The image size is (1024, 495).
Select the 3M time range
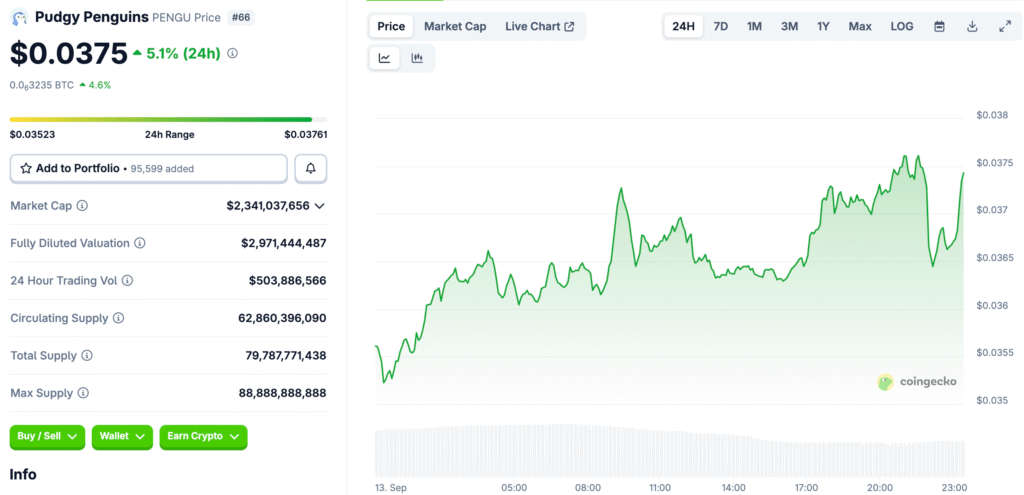(789, 27)
